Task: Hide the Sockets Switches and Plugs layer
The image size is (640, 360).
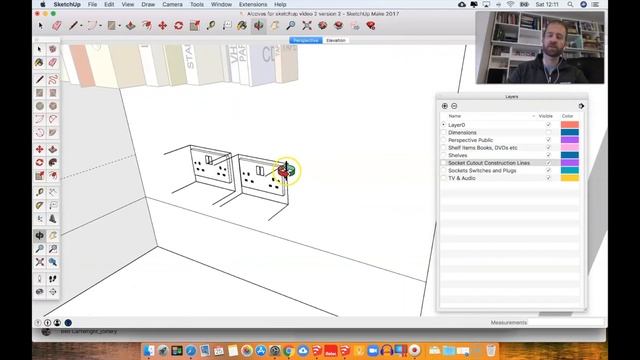Action: coord(548,170)
